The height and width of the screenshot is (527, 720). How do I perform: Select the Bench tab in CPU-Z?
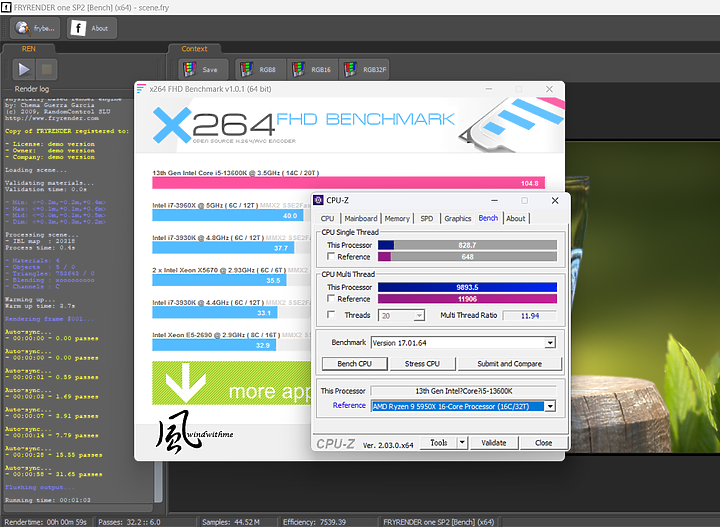point(488,218)
